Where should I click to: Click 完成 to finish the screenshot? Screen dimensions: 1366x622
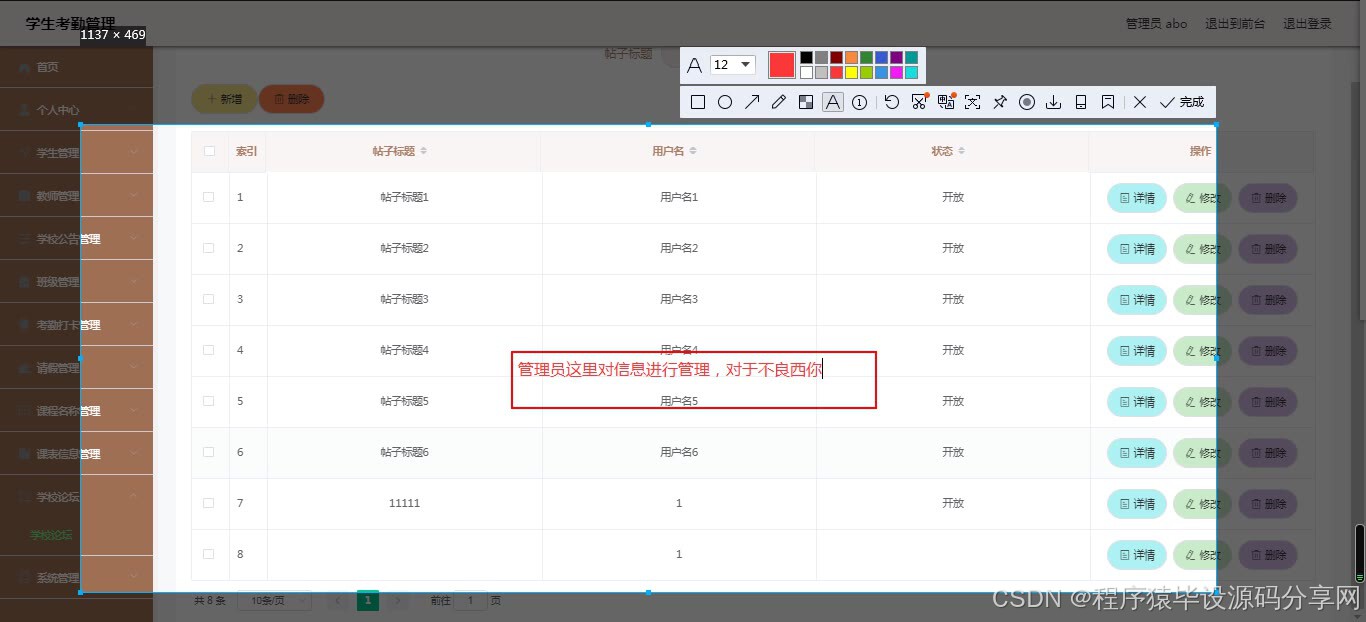1182,102
